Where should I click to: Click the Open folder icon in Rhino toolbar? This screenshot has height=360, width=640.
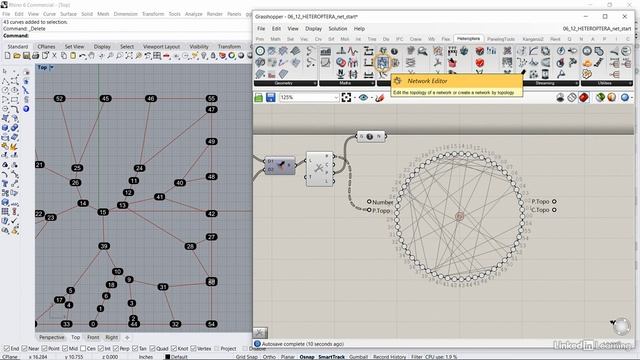tap(17, 56)
